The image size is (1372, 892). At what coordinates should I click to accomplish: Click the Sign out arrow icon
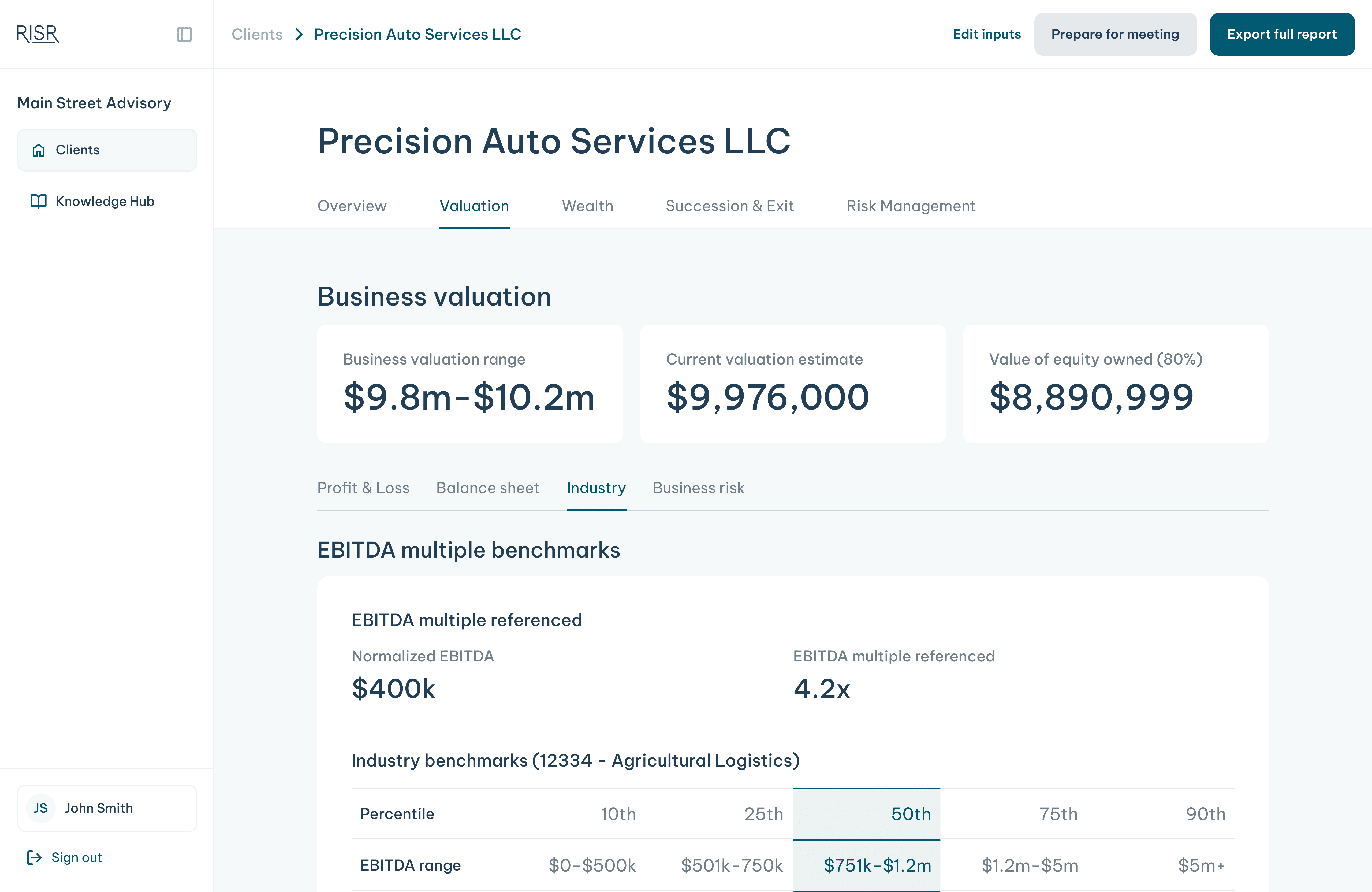coord(35,857)
